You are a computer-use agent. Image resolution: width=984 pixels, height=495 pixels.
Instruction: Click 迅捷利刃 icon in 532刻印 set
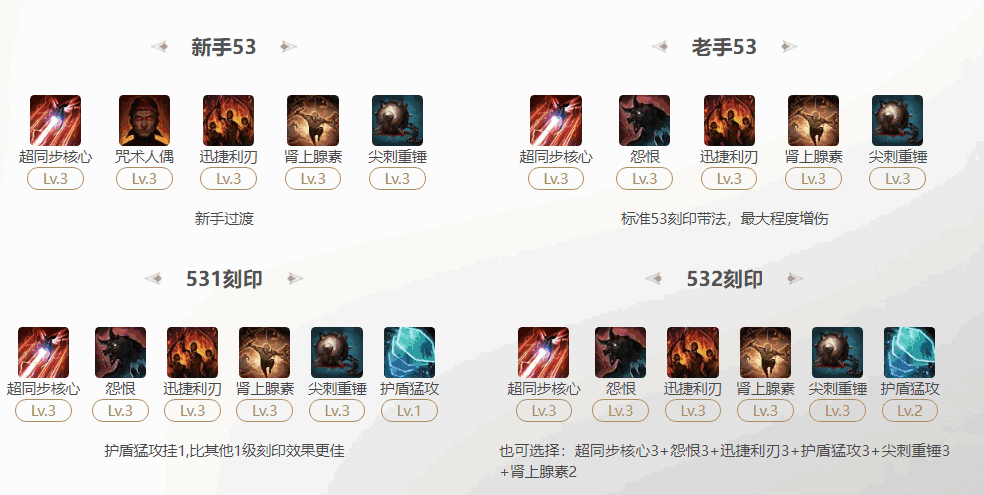coord(693,353)
